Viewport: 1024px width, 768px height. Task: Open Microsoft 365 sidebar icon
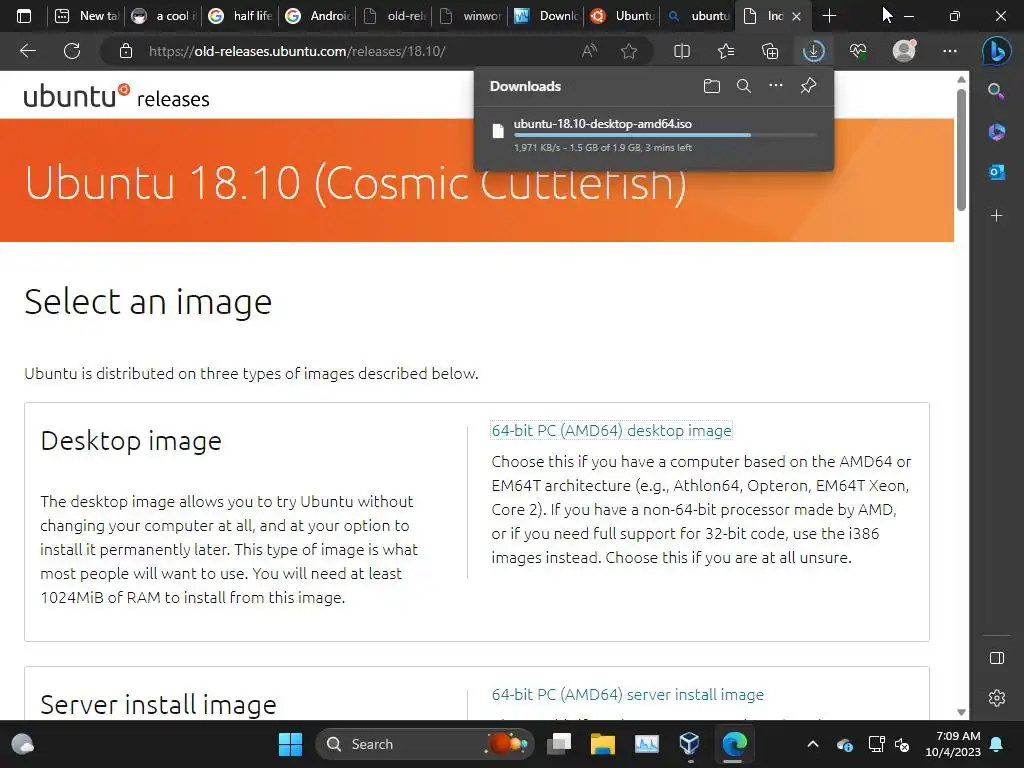[x=997, y=132]
